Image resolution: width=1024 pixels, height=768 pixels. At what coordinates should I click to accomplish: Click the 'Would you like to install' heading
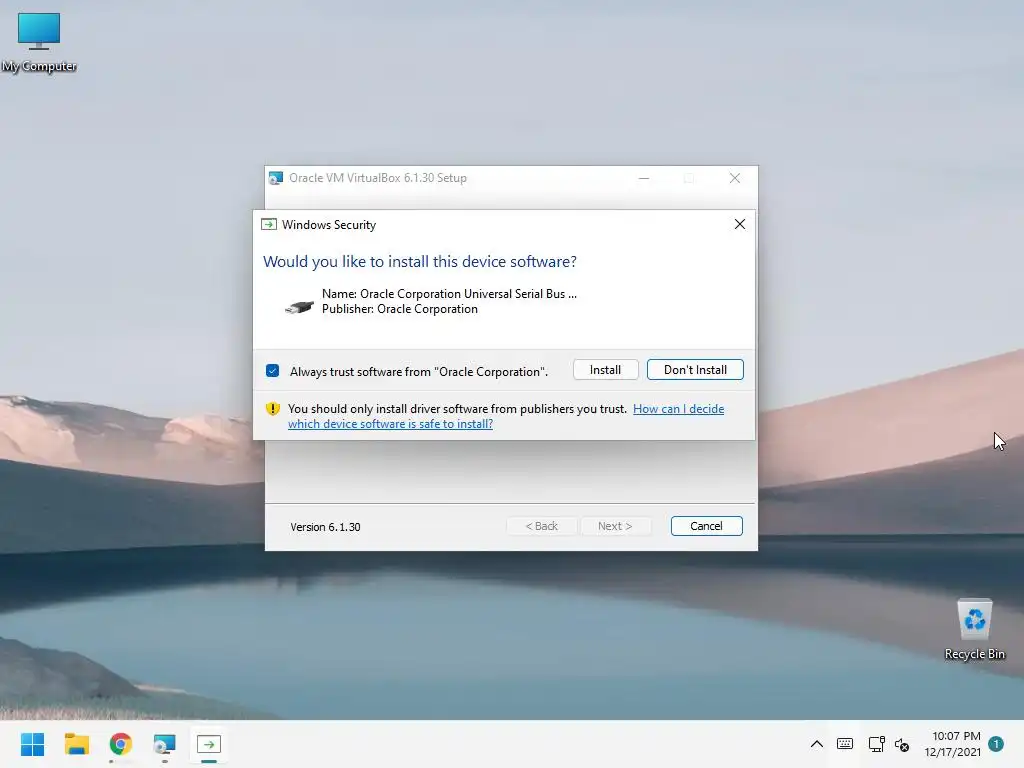[420, 261]
